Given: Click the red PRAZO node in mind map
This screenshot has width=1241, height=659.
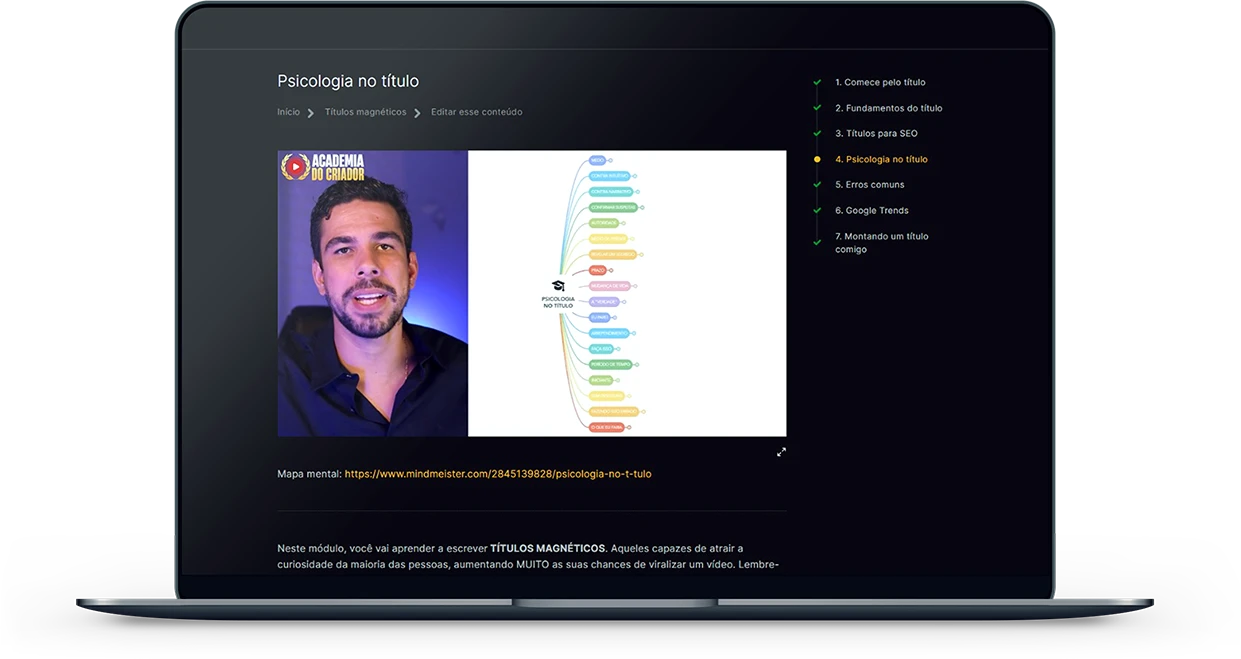Looking at the screenshot, I should (598, 270).
